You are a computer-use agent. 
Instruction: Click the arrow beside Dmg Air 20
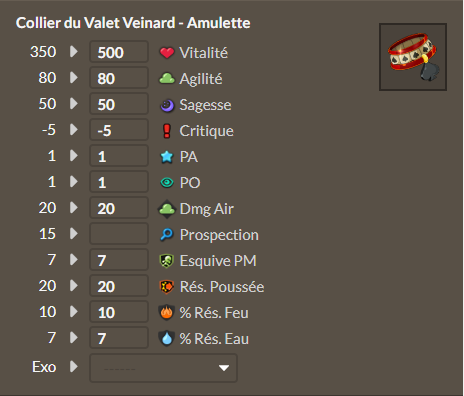pos(74,207)
